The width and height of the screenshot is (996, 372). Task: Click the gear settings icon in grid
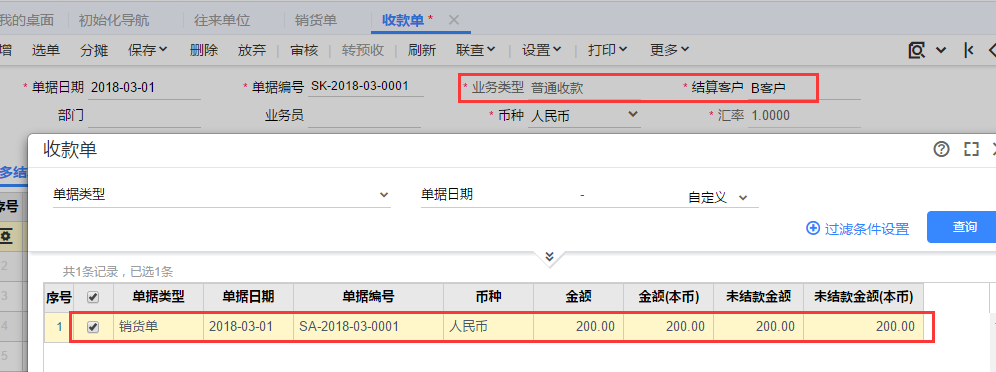[x=7, y=237]
